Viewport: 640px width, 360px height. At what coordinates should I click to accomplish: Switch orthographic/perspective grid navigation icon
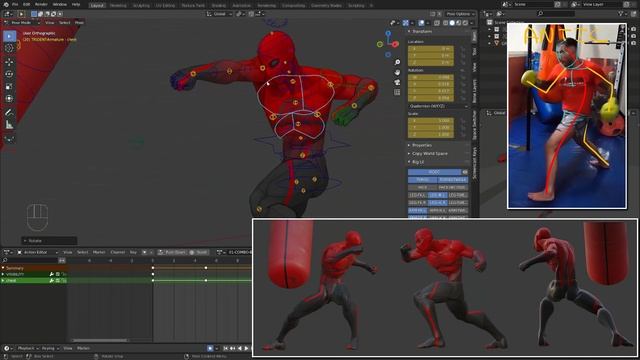pos(397,93)
